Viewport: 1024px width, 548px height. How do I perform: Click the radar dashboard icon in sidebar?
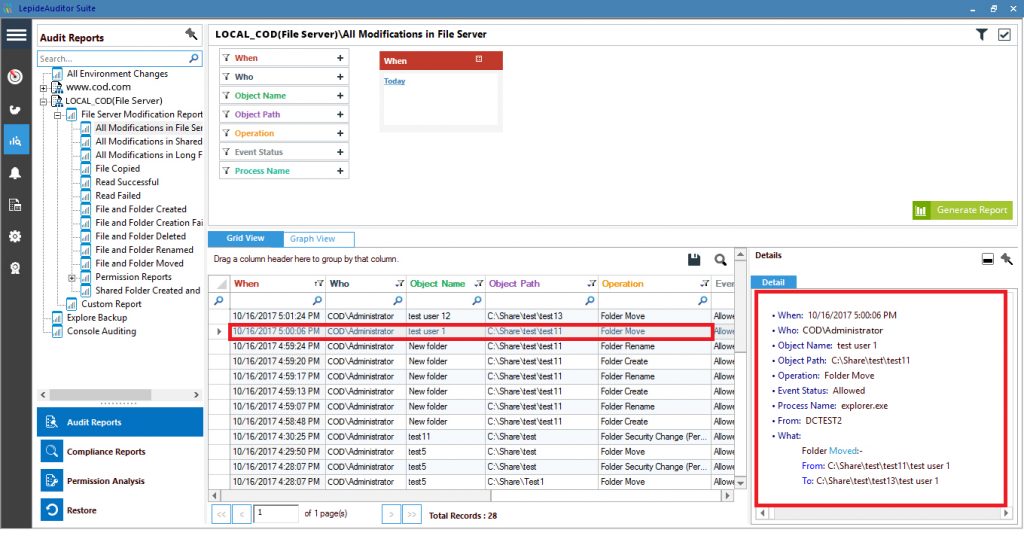coord(16,76)
